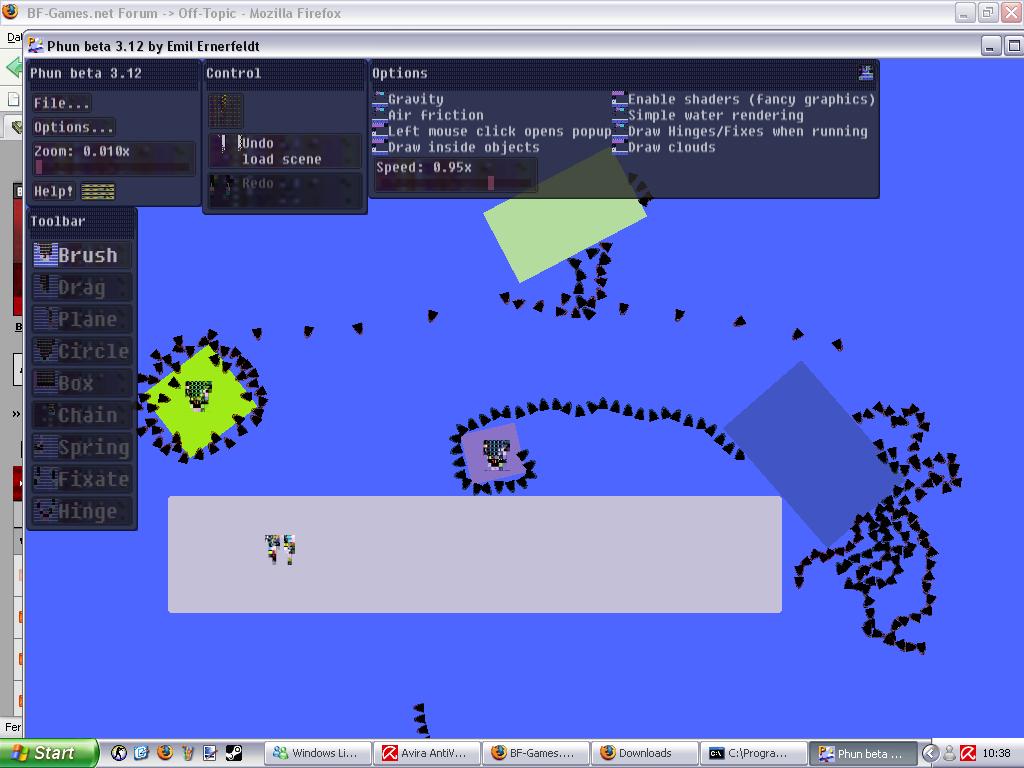Click the Toolbar panel title

pyautogui.click(x=57, y=221)
